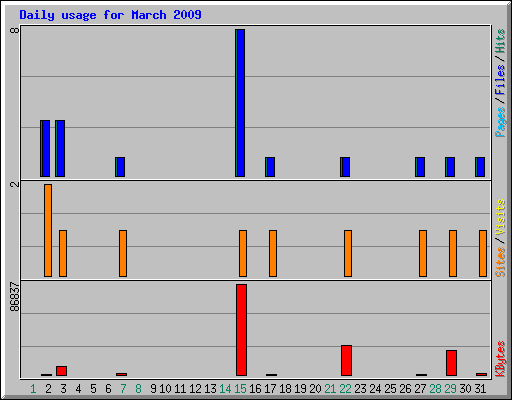Click the orange sites bar for day 7
Viewport: 512px width, 400px height.
click(x=123, y=253)
